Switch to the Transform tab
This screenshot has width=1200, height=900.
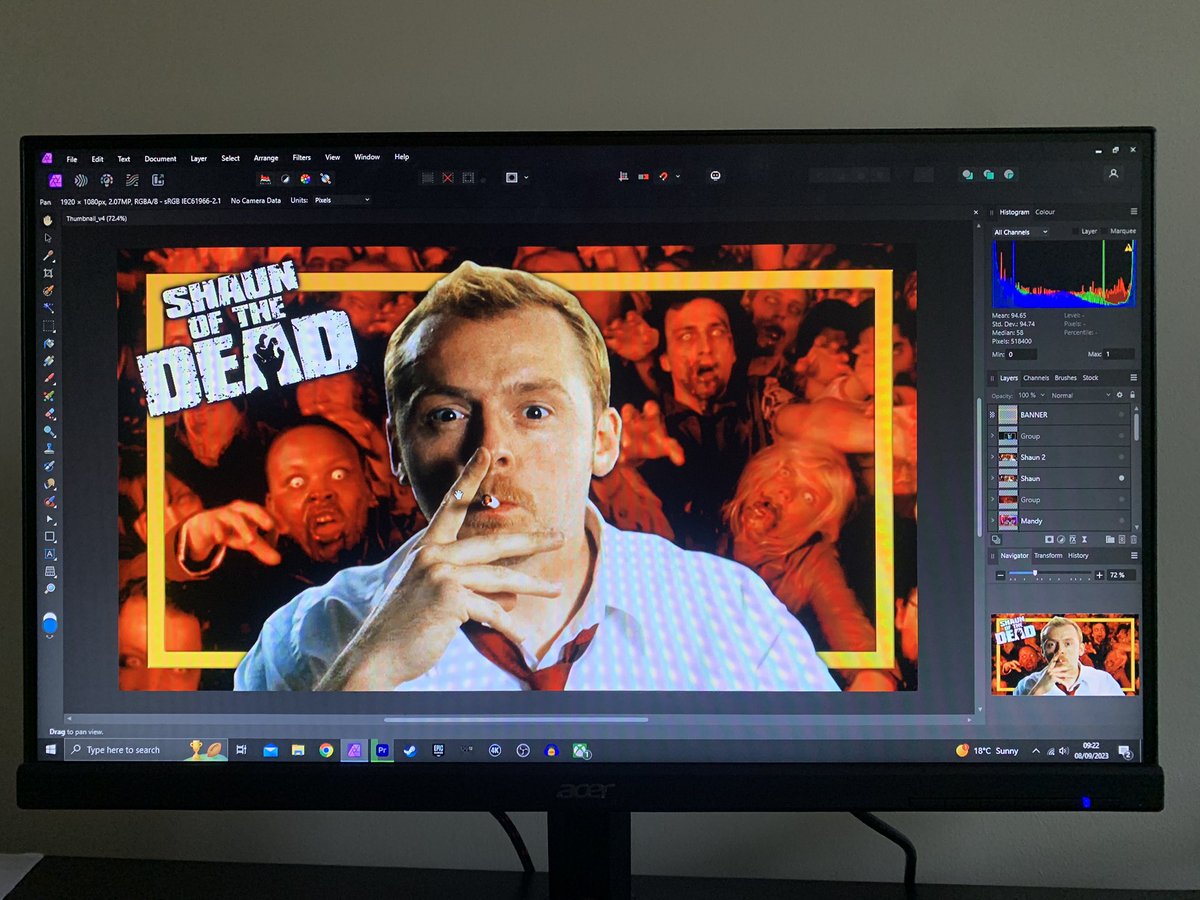point(1048,555)
